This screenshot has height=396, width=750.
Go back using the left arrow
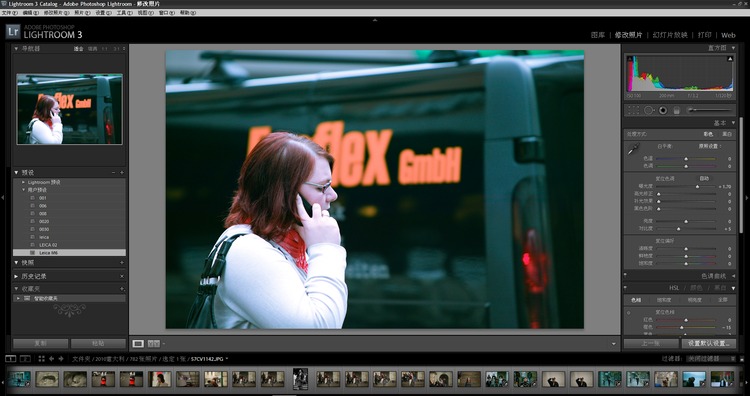click(x=51, y=359)
